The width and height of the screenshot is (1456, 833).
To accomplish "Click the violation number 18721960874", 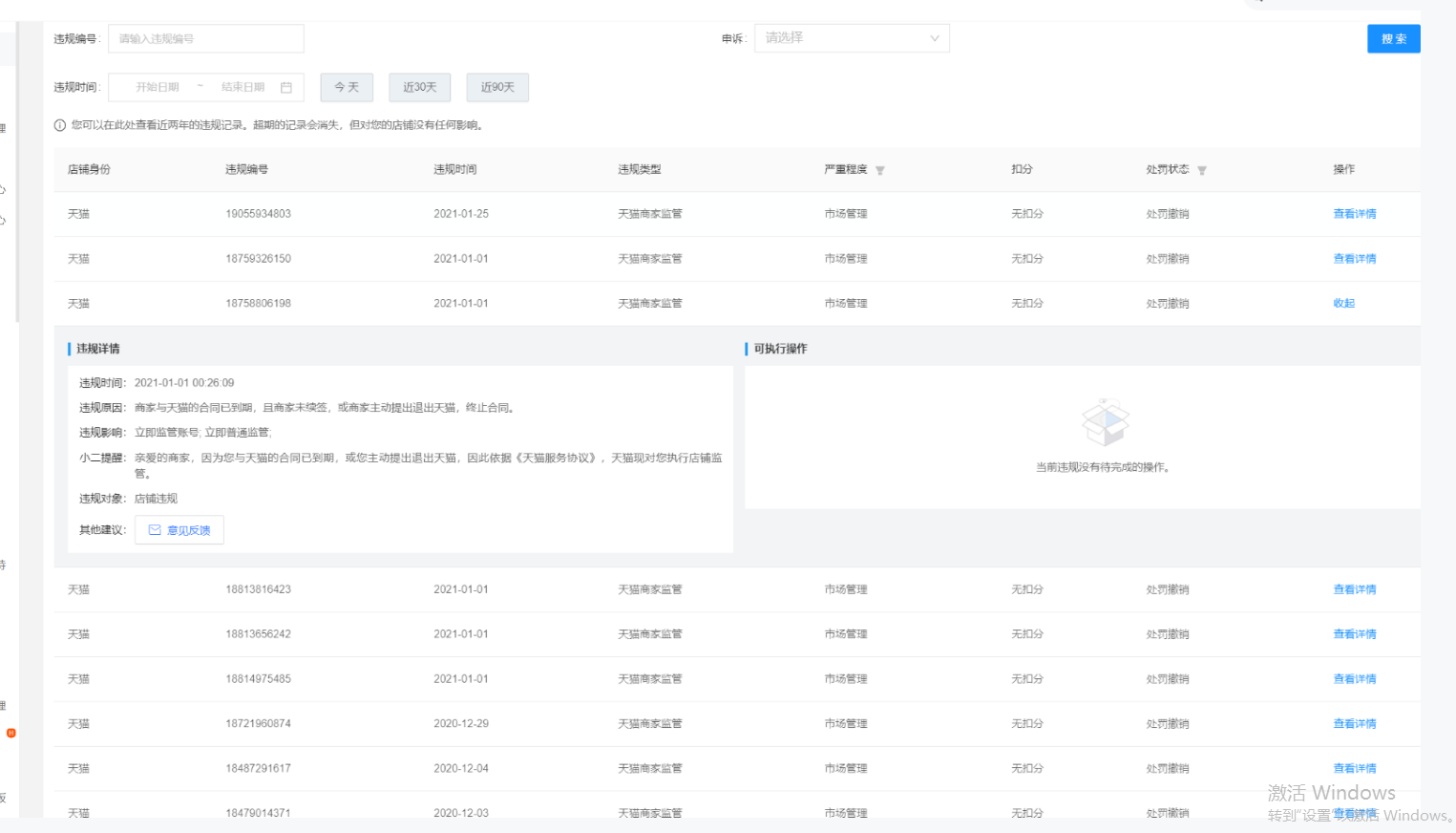I will [x=259, y=724].
